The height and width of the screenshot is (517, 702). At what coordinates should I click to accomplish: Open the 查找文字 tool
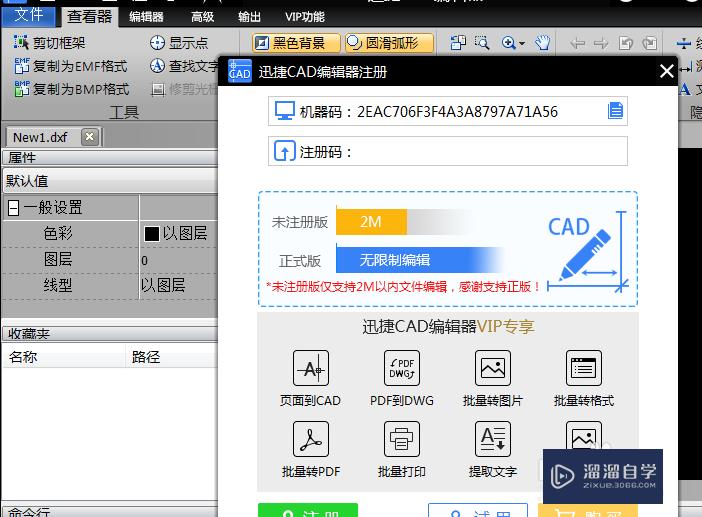pyautogui.click(x=184, y=66)
